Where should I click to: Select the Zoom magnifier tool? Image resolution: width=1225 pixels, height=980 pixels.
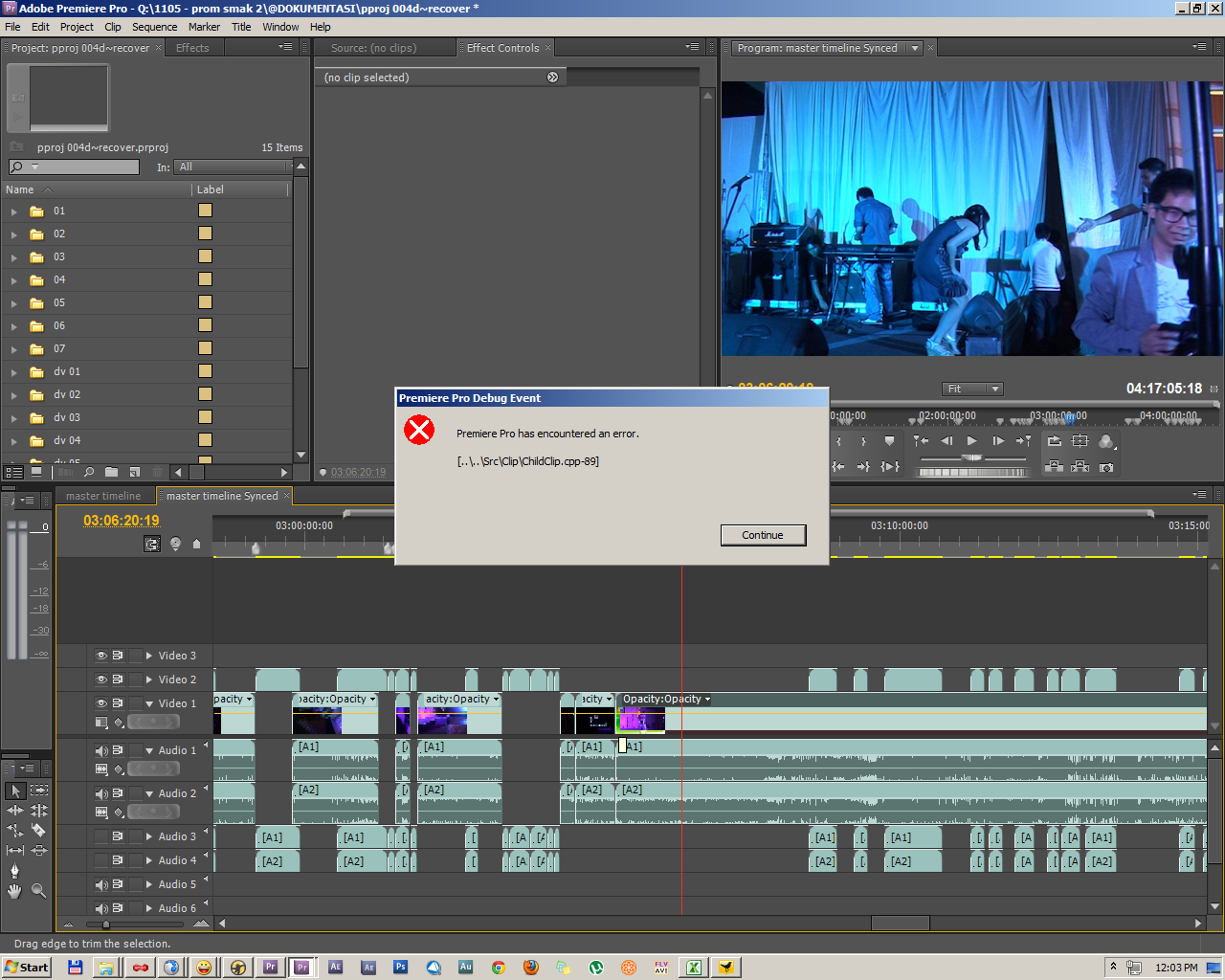coord(39,891)
